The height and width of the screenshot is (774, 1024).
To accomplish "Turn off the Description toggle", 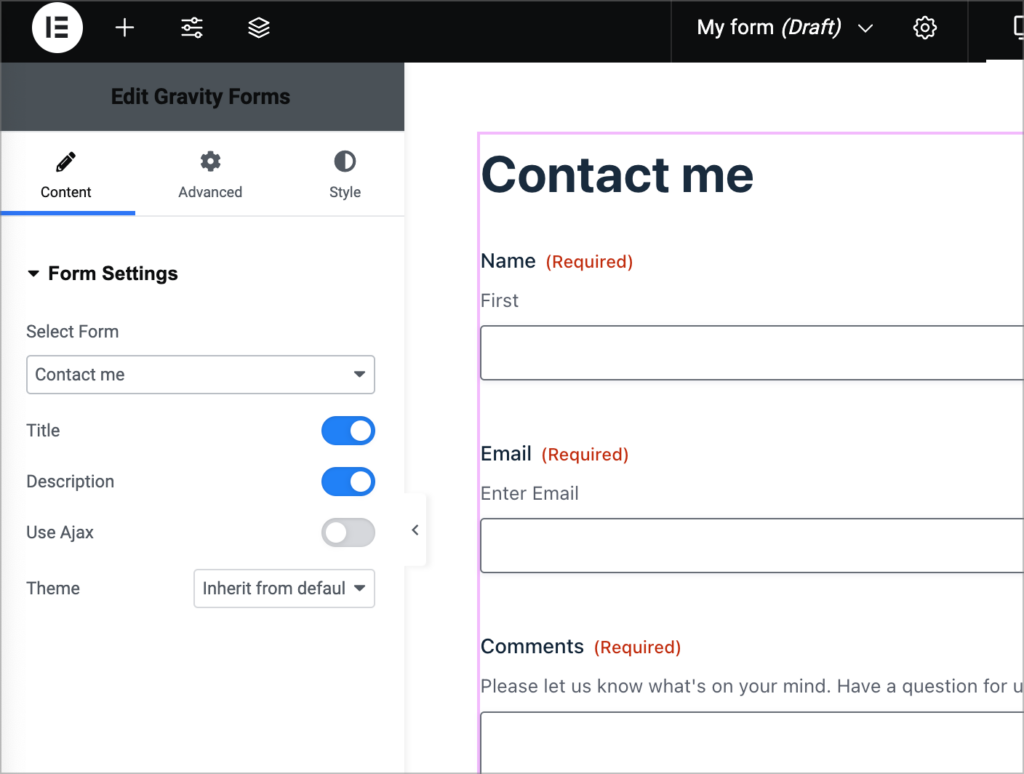I will (348, 482).
